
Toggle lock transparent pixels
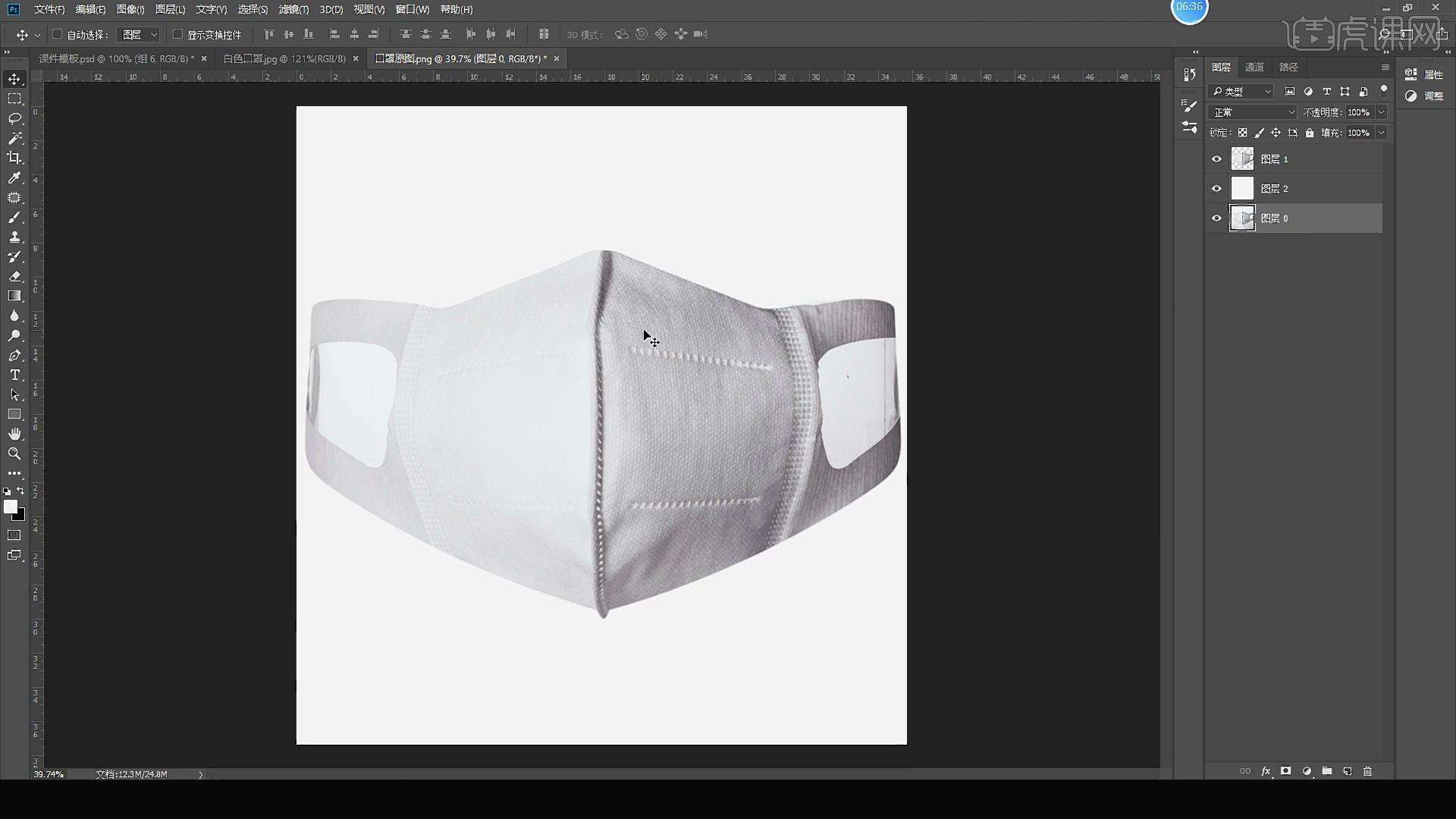[1242, 133]
